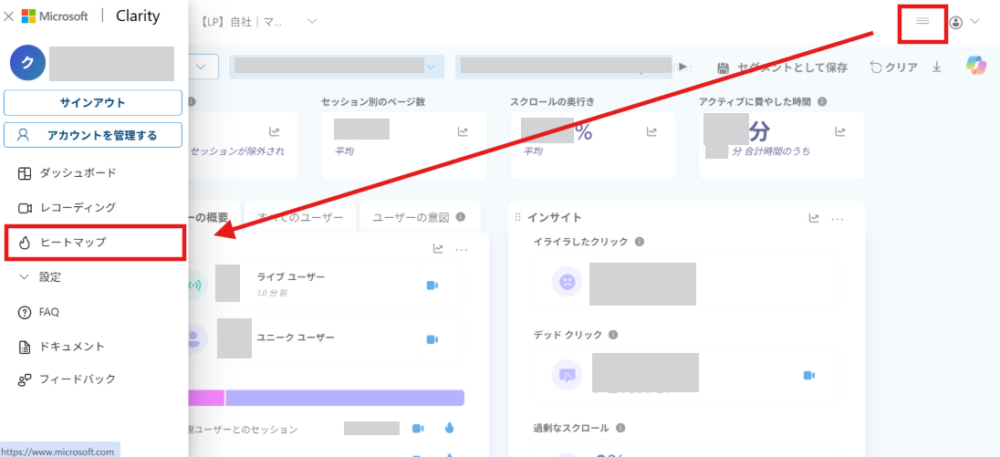Image resolution: width=1000 pixels, height=457 pixels.
Task: Open trend chart icon above ライブ ユーザー
Action: click(438, 249)
